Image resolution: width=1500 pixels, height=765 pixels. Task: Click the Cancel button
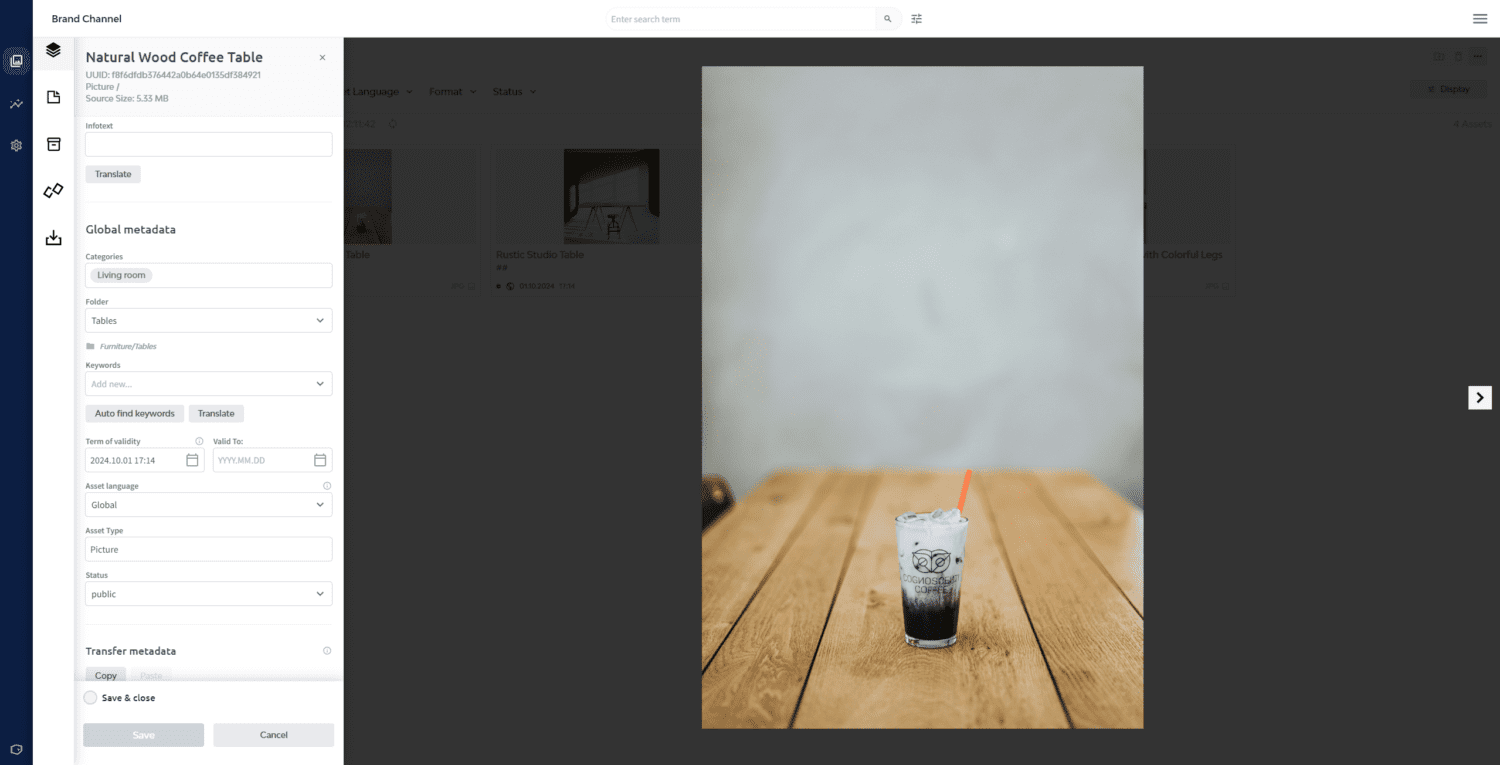273,735
